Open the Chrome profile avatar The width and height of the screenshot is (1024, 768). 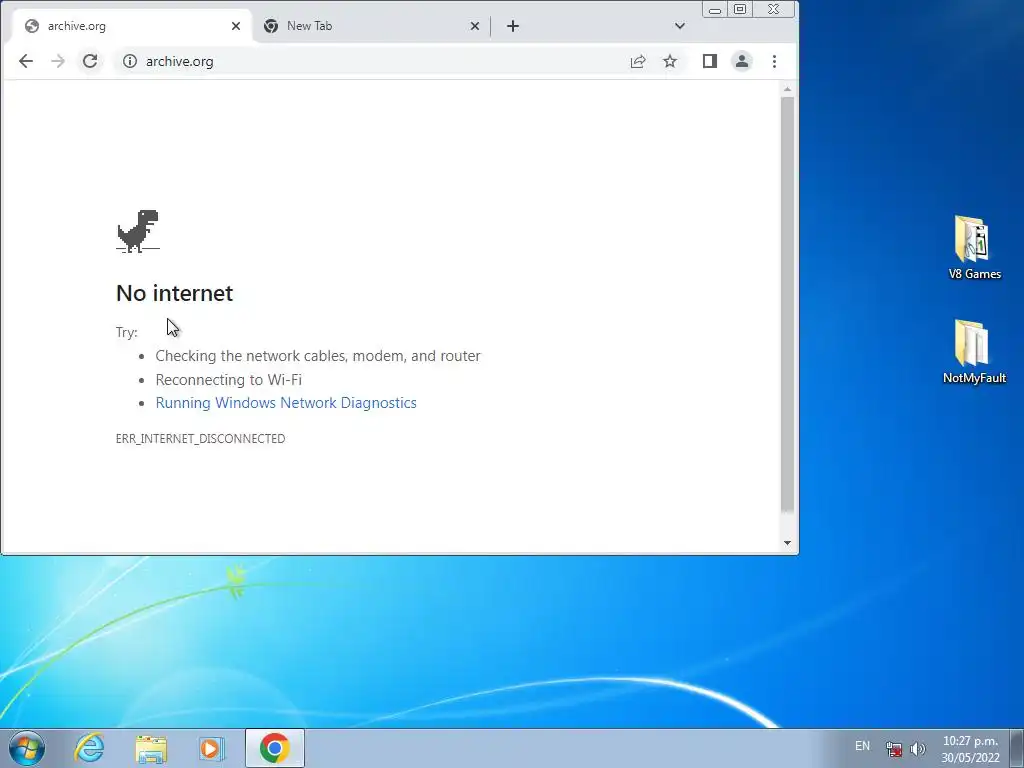[x=742, y=61]
